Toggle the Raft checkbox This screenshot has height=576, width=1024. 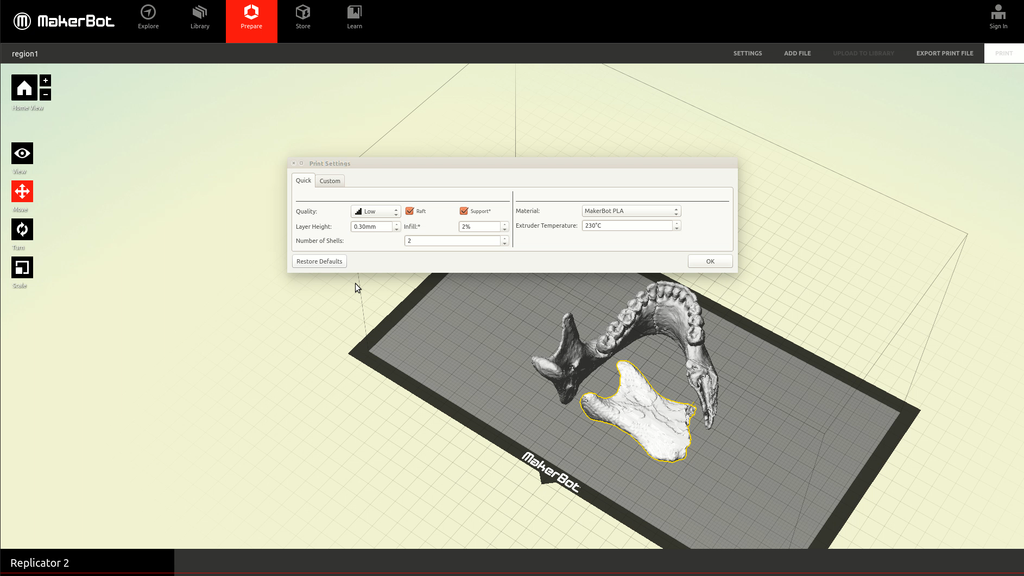tap(409, 211)
